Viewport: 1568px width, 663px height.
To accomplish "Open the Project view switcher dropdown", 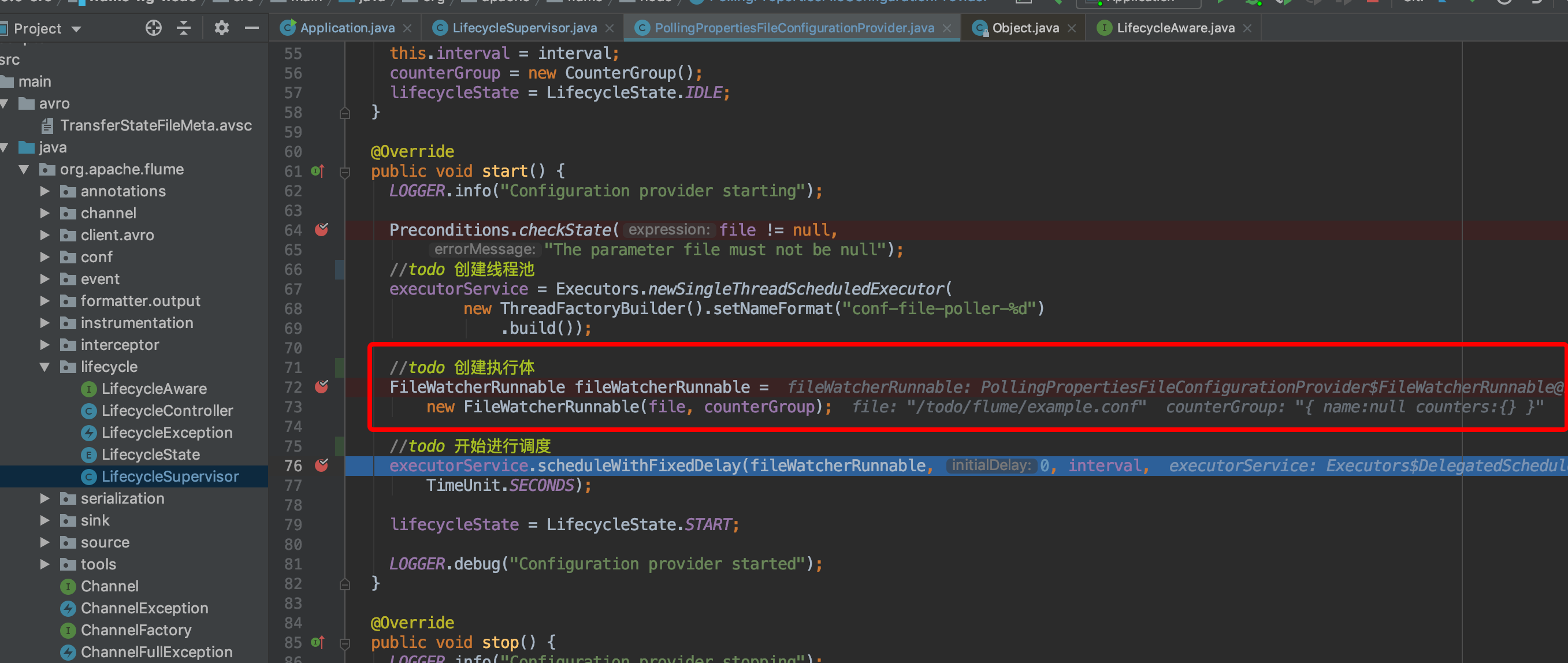I will (x=76, y=28).
